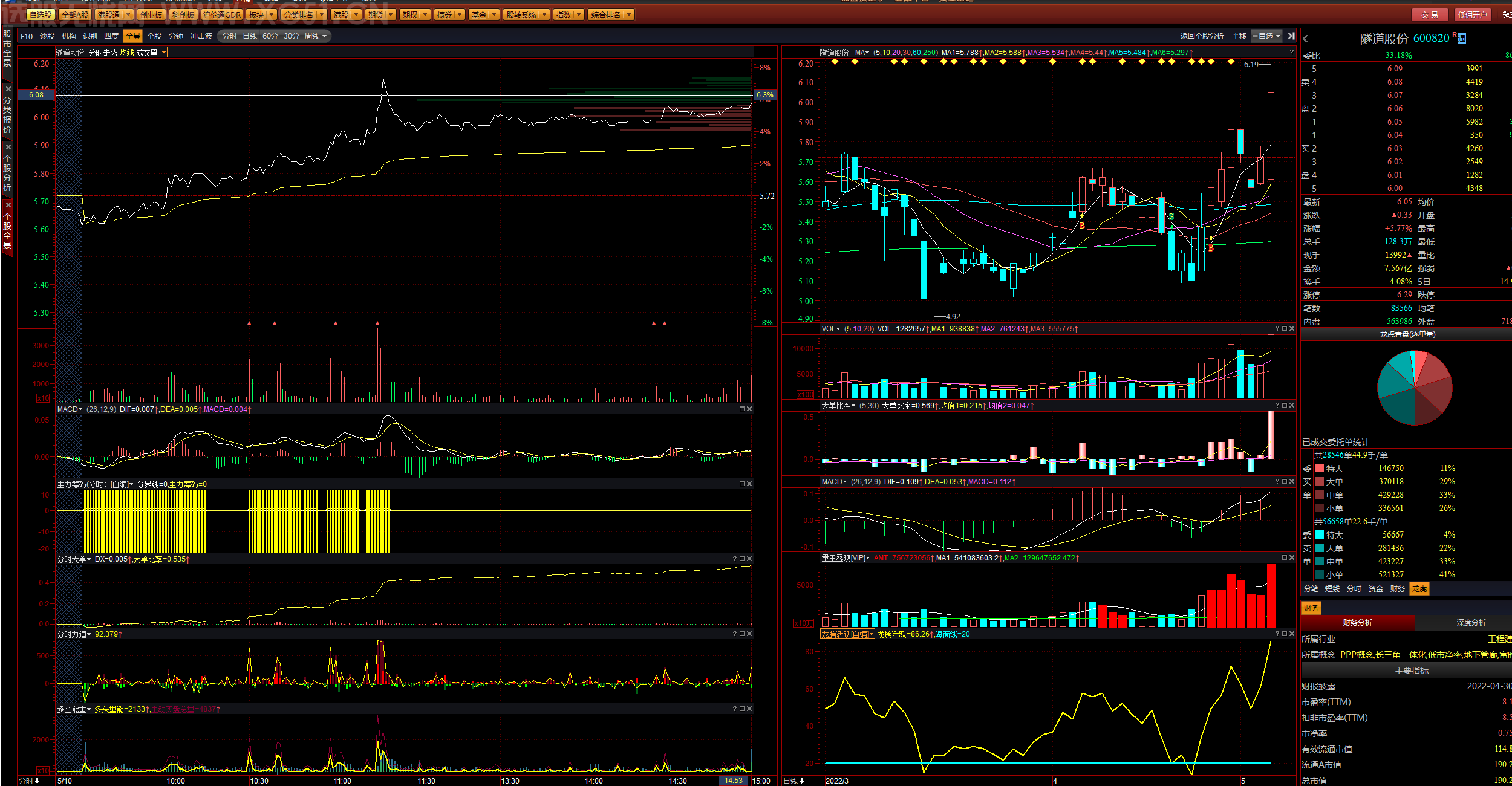This screenshot has width=1512, height=786.
Task: Expand the 综合排名 dropdown arrow
Action: coord(629,15)
